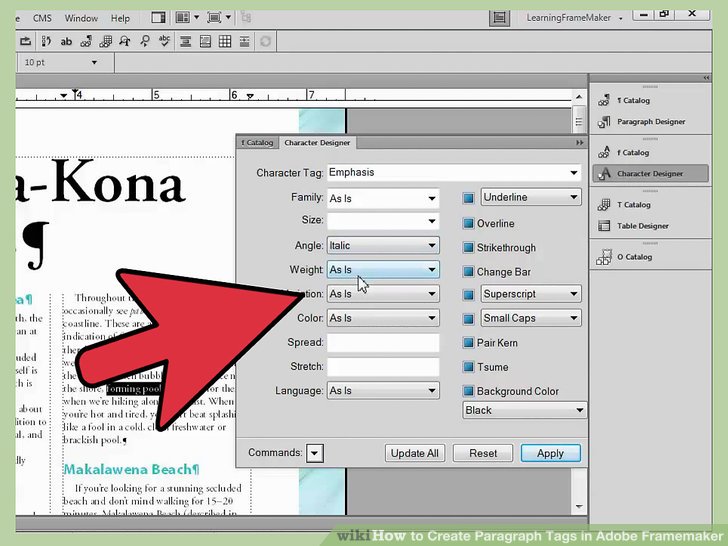
Task: Toggle the Pair Kern checkbox
Action: pos(468,343)
